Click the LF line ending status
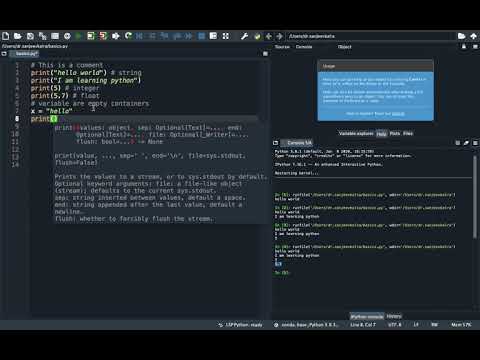The height and width of the screenshot is (360, 480). (x=416, y=325)
